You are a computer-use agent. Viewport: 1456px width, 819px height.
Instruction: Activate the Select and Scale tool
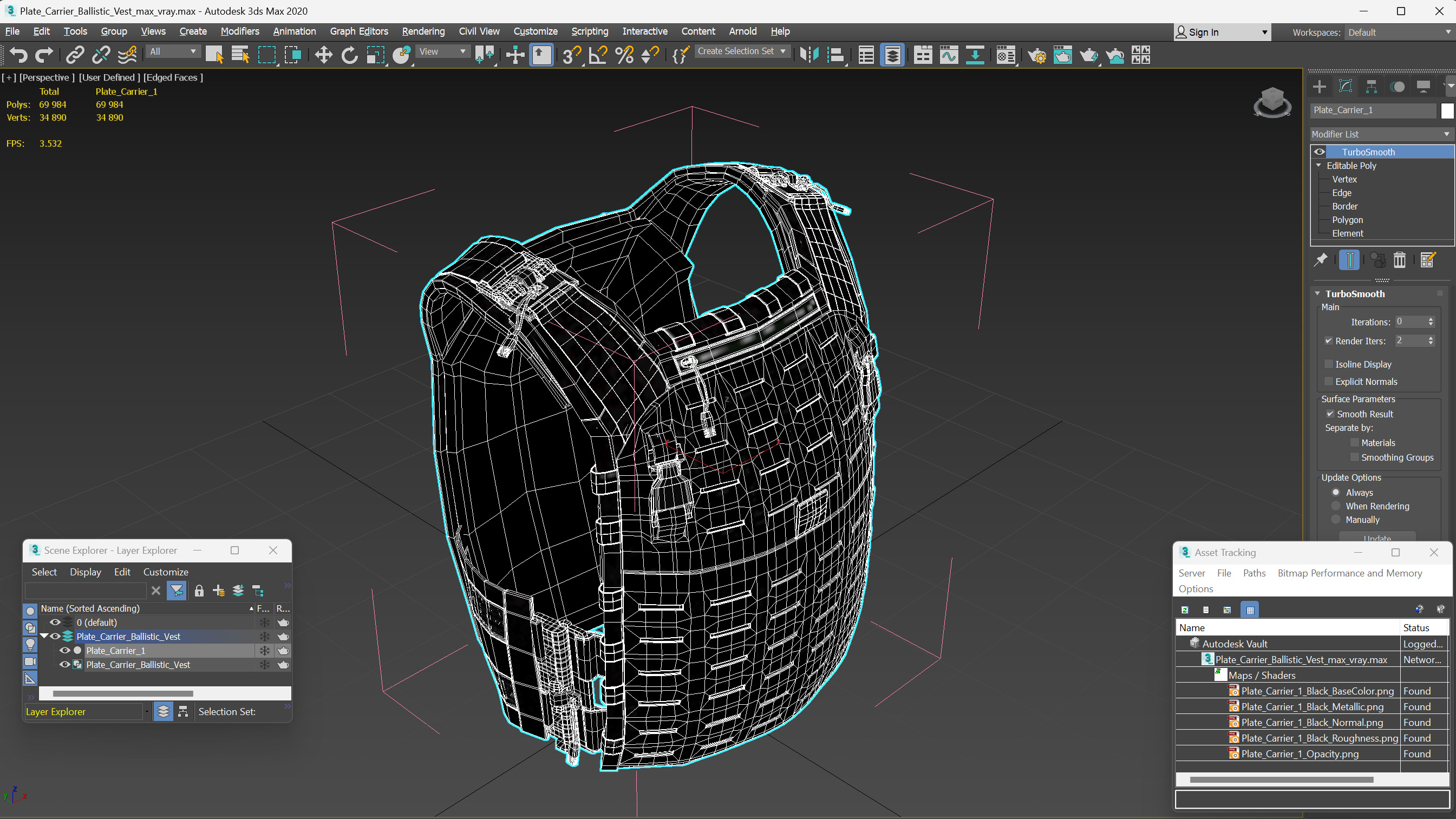pos(375,55)
